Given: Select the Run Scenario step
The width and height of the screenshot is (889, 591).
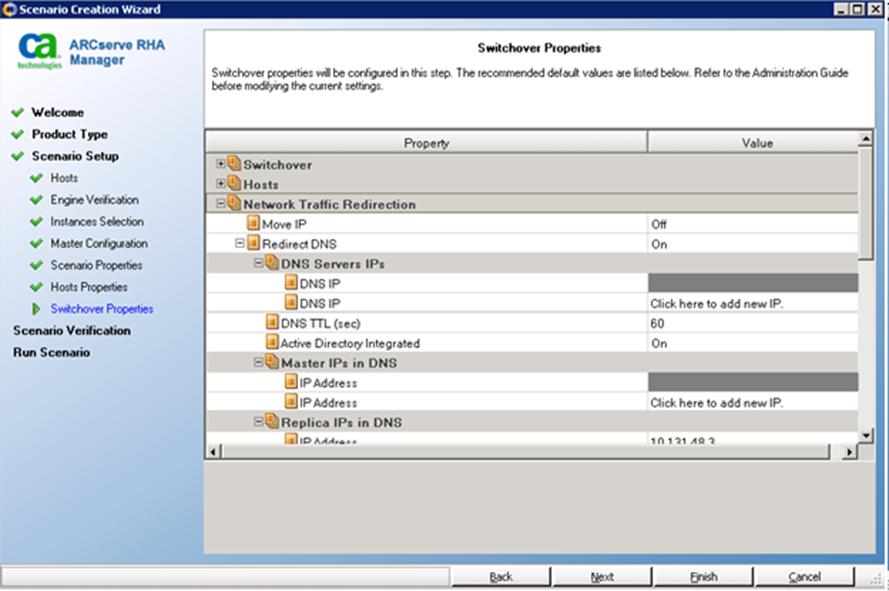Looking at the screenshot, I should point(52,352).
